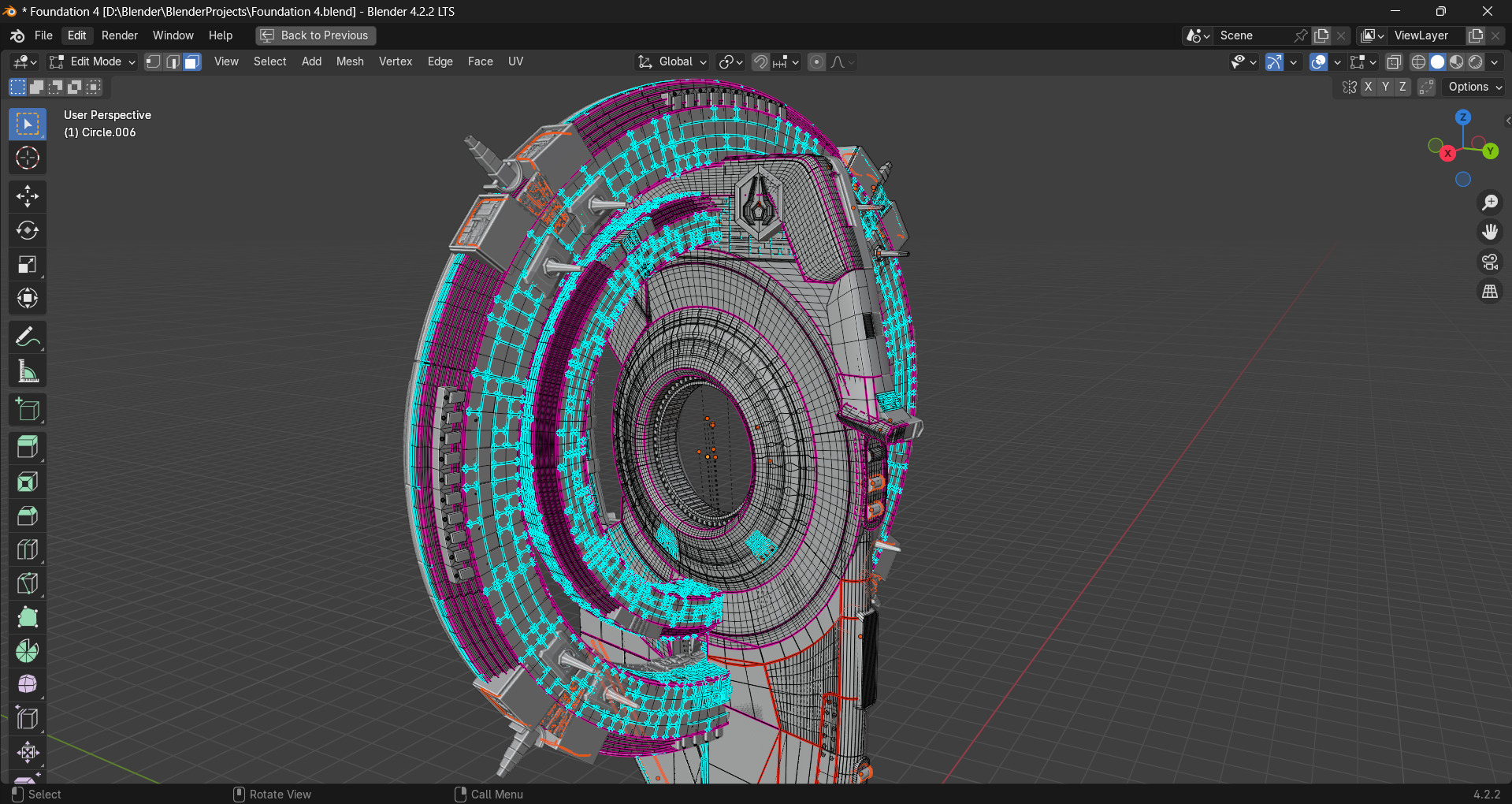Open the Vertex menu

click(396, 61)
